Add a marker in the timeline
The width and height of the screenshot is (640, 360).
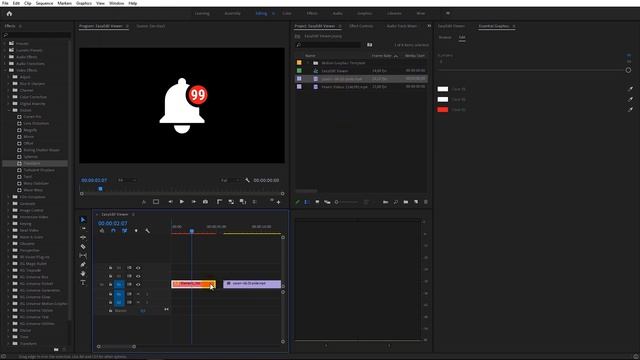tap(136, 231)
